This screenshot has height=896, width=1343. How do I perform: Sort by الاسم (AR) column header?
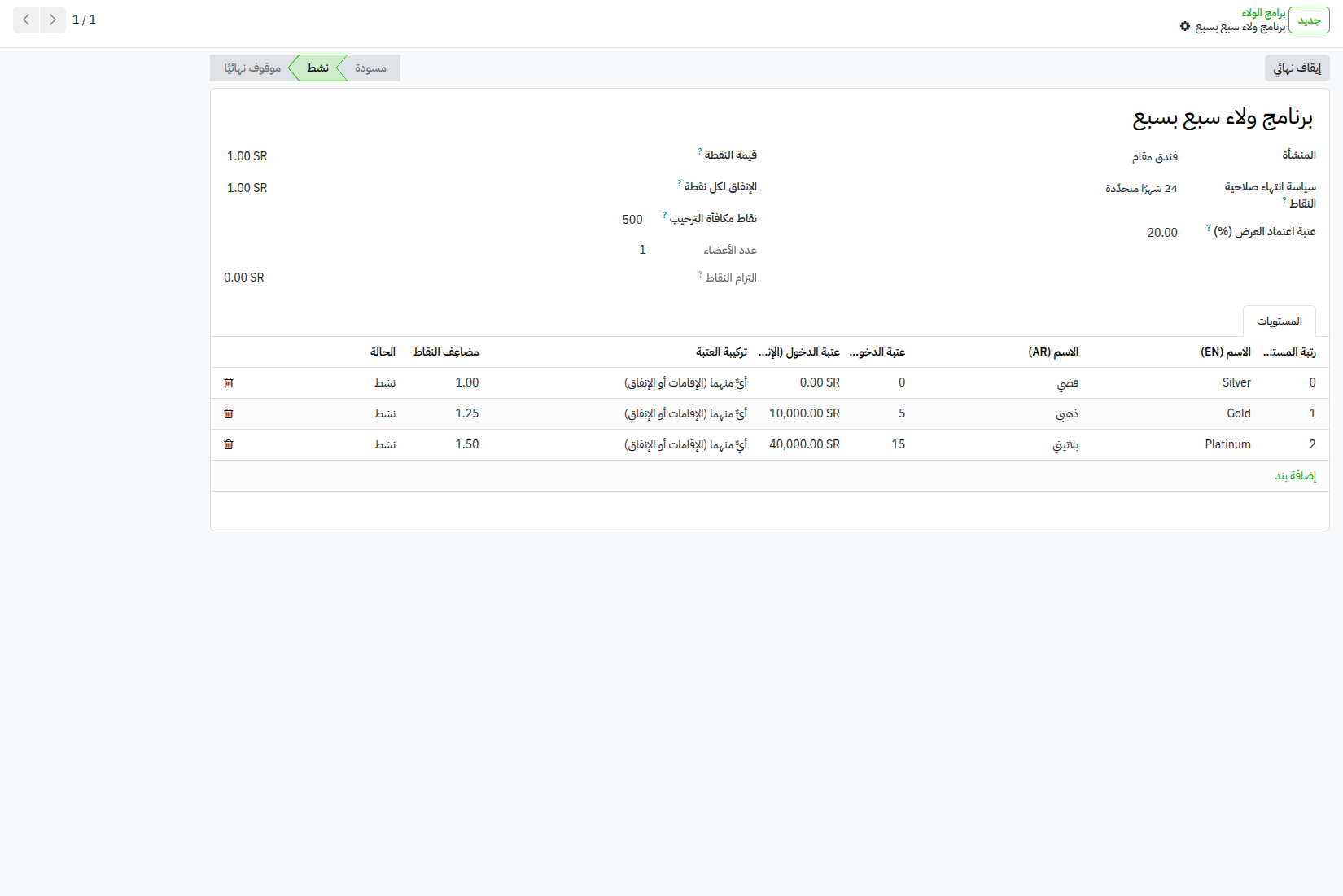coord(1053,352)
